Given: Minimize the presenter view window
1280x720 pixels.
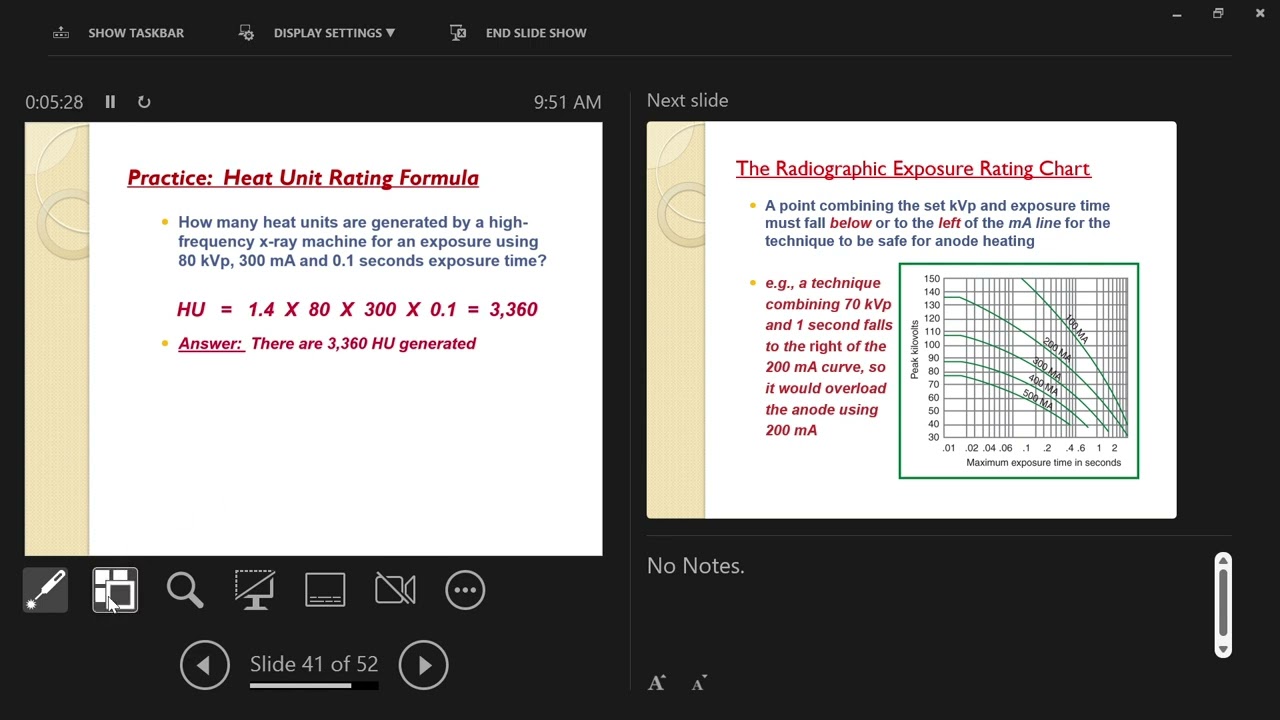Looking at the screenshot, I should pos(1177,14).
